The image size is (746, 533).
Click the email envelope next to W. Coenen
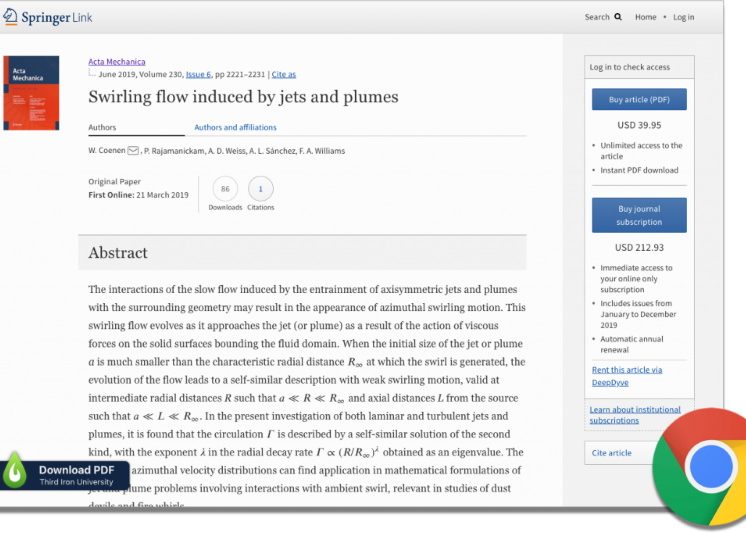pyautogui.click(x=133, y=151)
